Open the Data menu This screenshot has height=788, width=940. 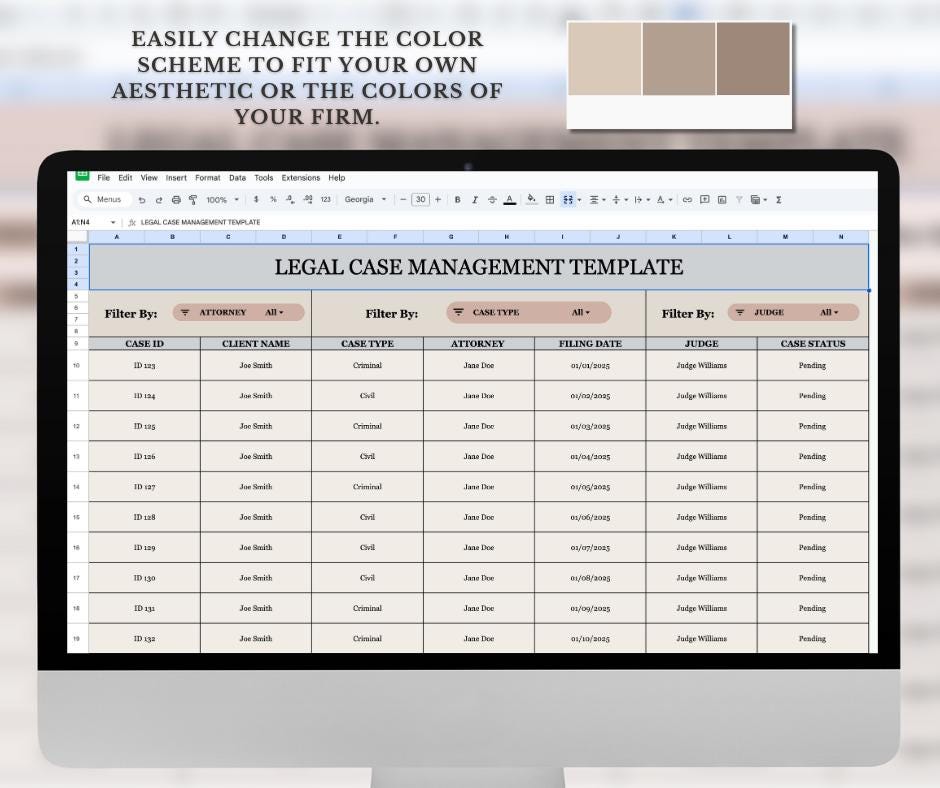[x=237, y=177]
